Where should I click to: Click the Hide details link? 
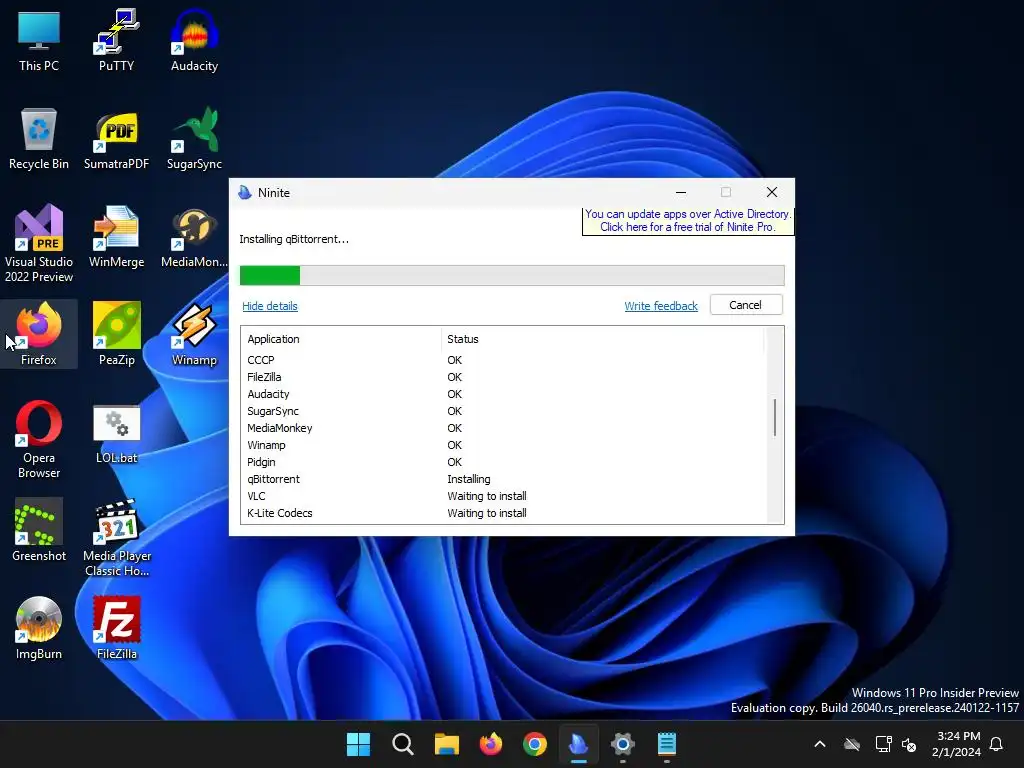tap(270, 306)
